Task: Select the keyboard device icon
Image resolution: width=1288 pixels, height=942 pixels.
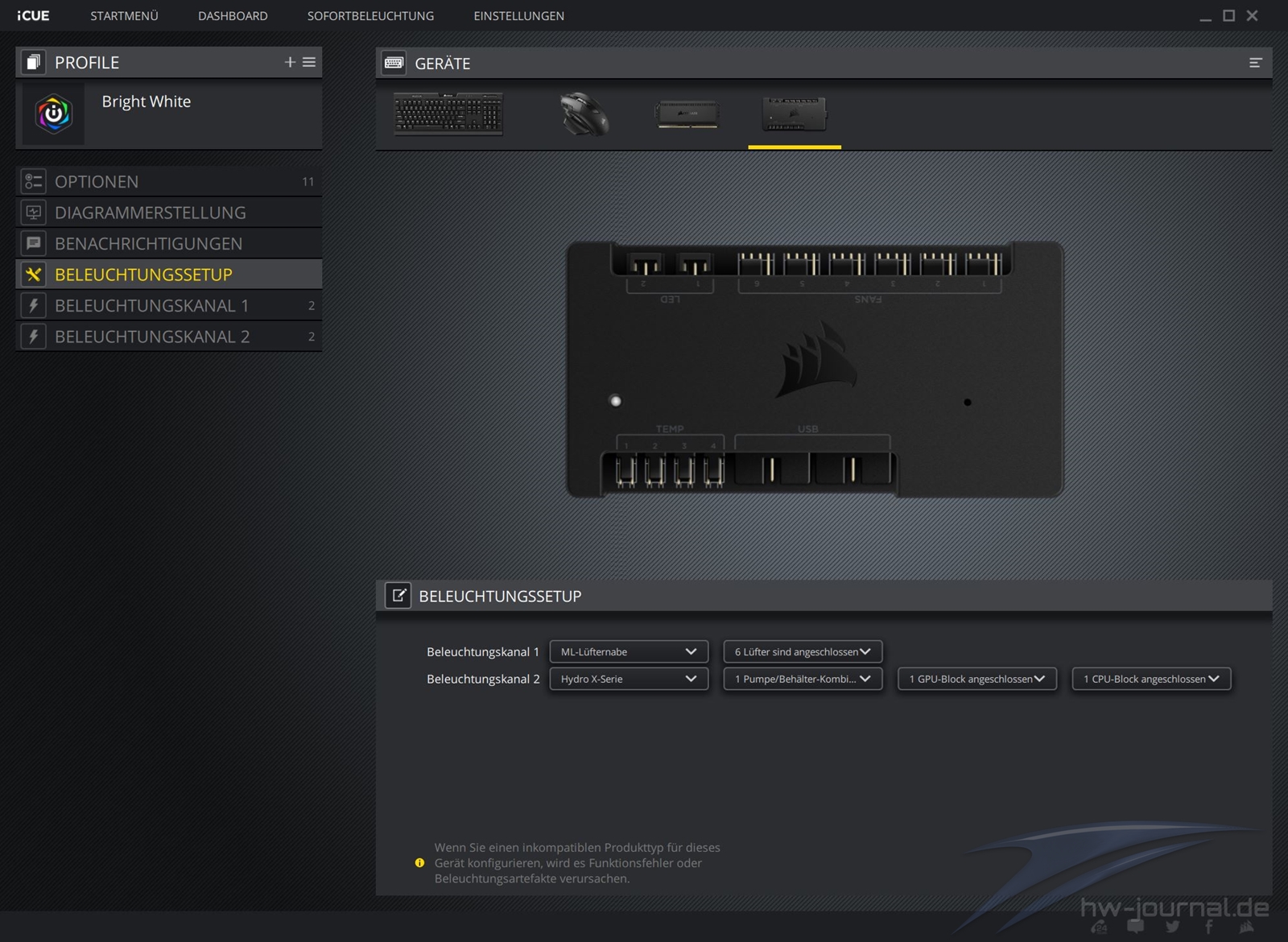Action: point(448,114)
